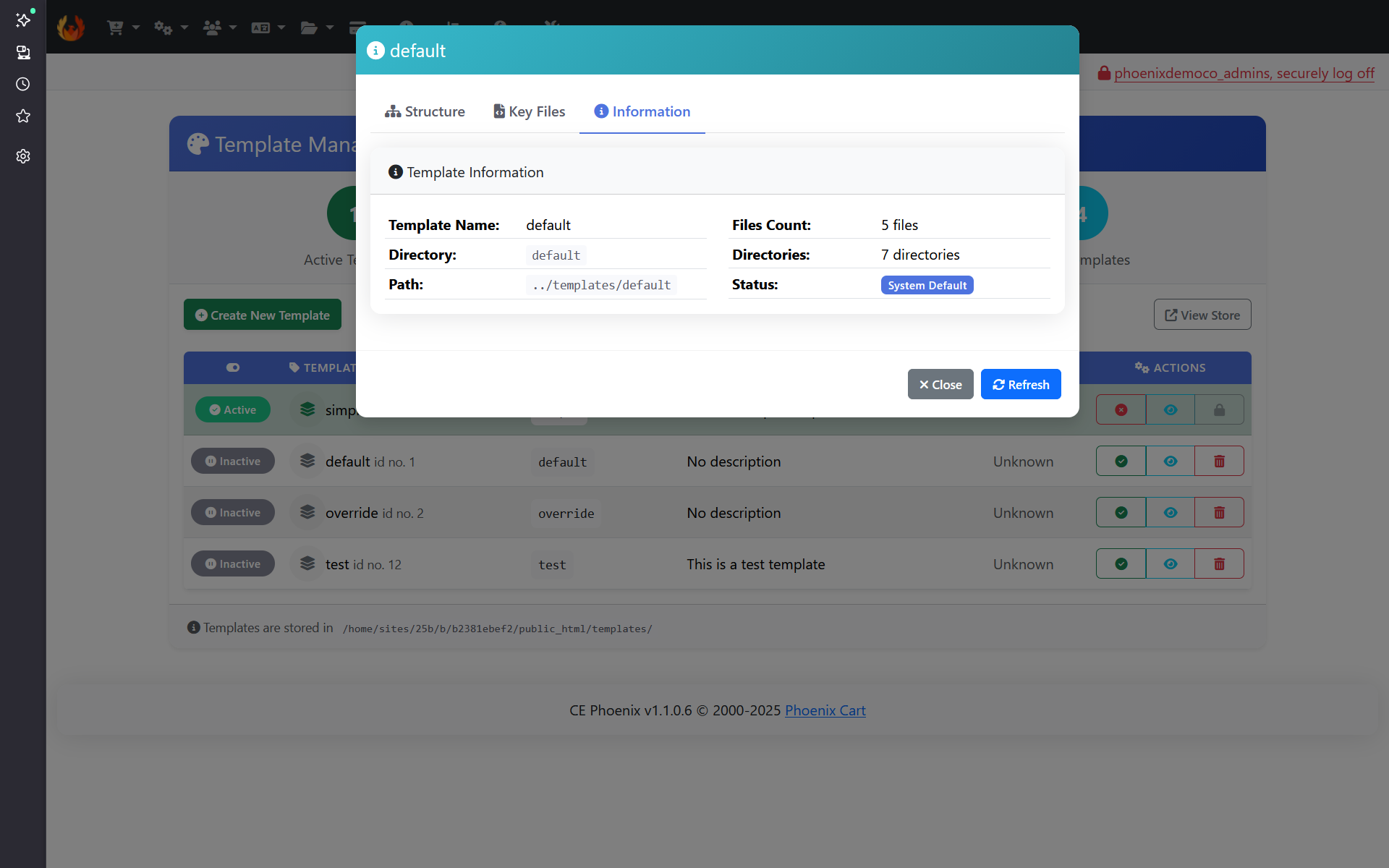Image resolution: width=1389 pixels, height=868 pixels.
Task: Click layers icon next to test id no. 12
Action: point(307,563)
